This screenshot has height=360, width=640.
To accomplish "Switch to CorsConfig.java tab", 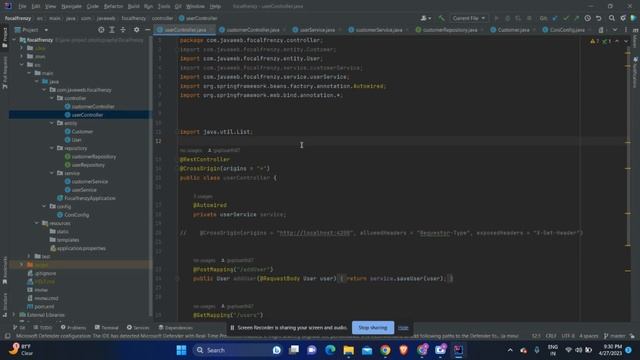I will [x=567, y=30].
